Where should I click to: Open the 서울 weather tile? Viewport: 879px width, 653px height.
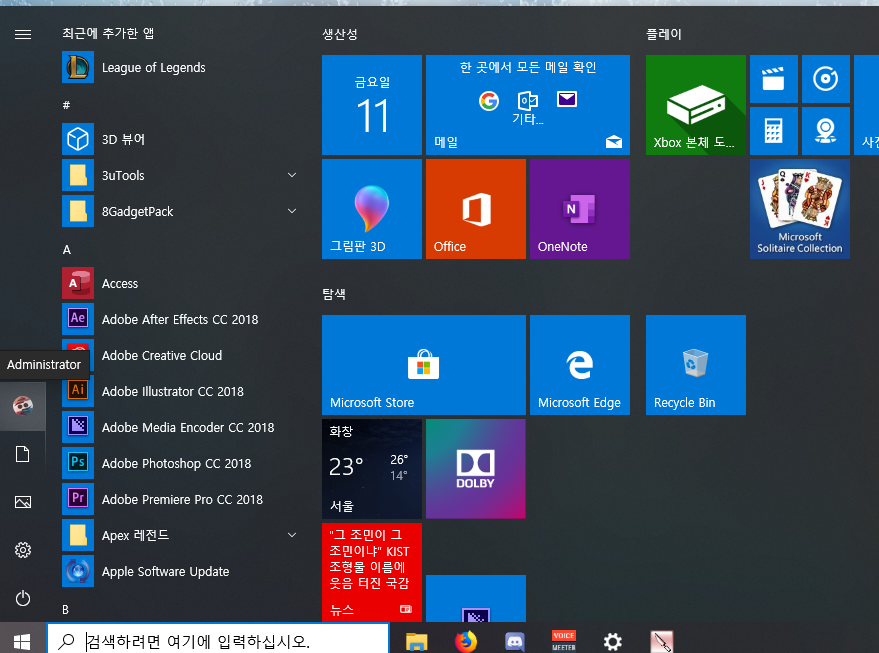click(x=372, y=469)
